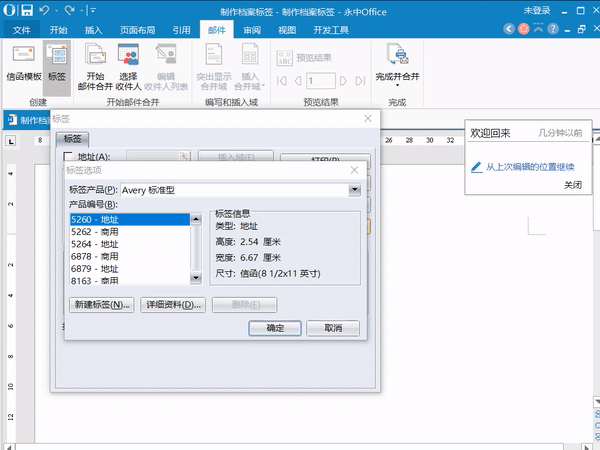This screenshot has width=600, height=450.
Task: Select list item 5260 - 地址
Action: point(130,219)
